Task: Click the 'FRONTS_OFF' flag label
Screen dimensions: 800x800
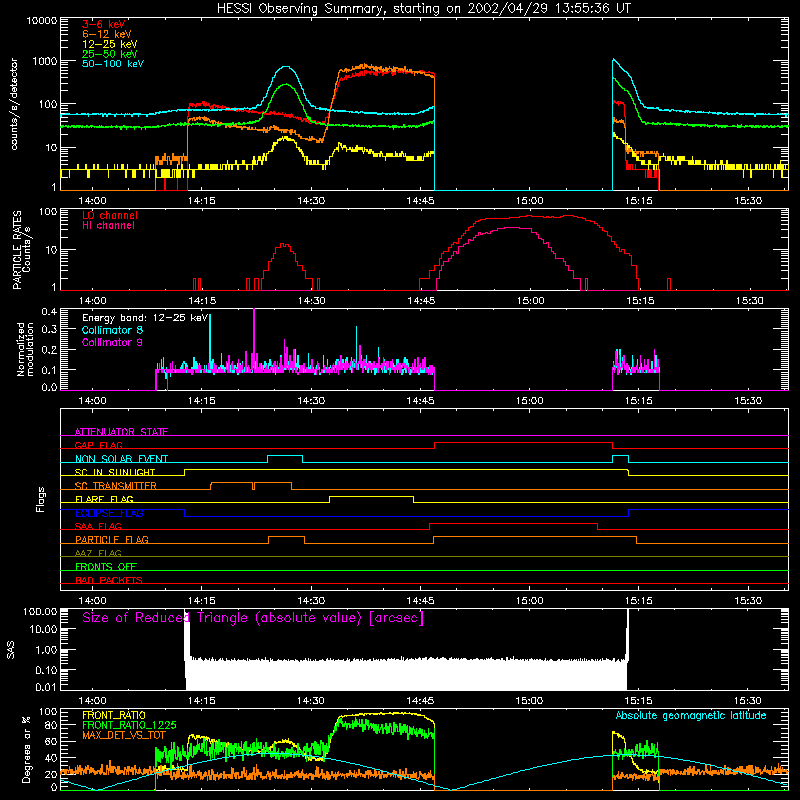Action: point(106,567)
